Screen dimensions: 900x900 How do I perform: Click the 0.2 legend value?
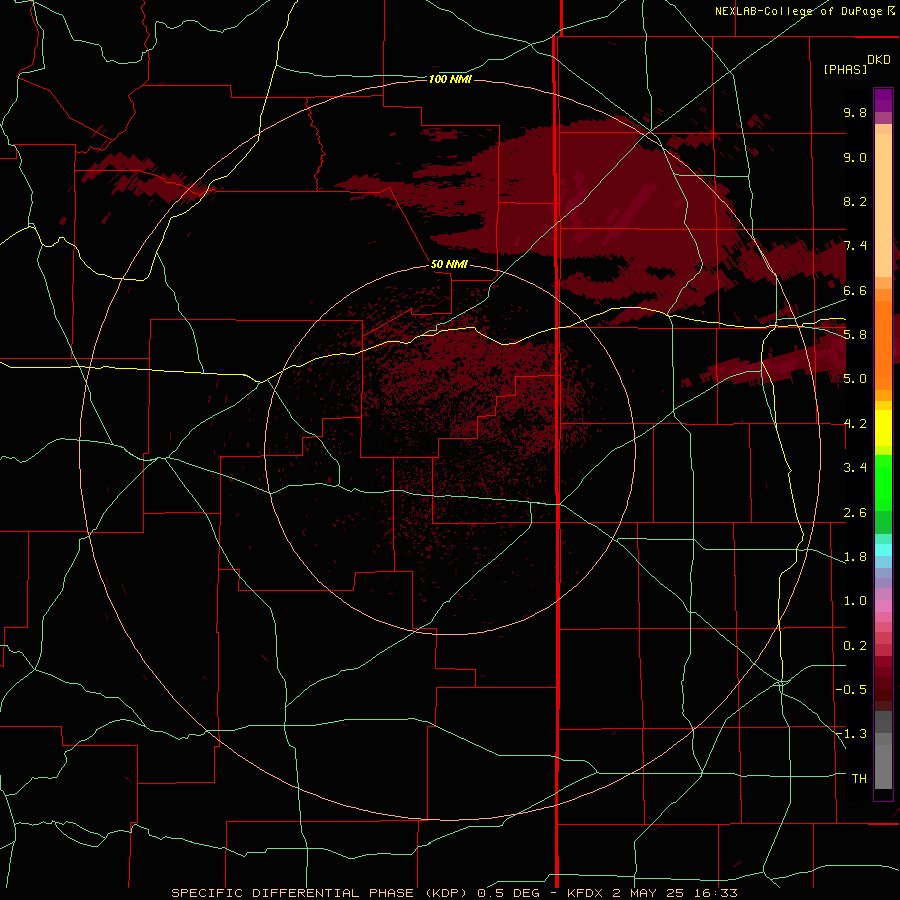click(x=855, y=646)
